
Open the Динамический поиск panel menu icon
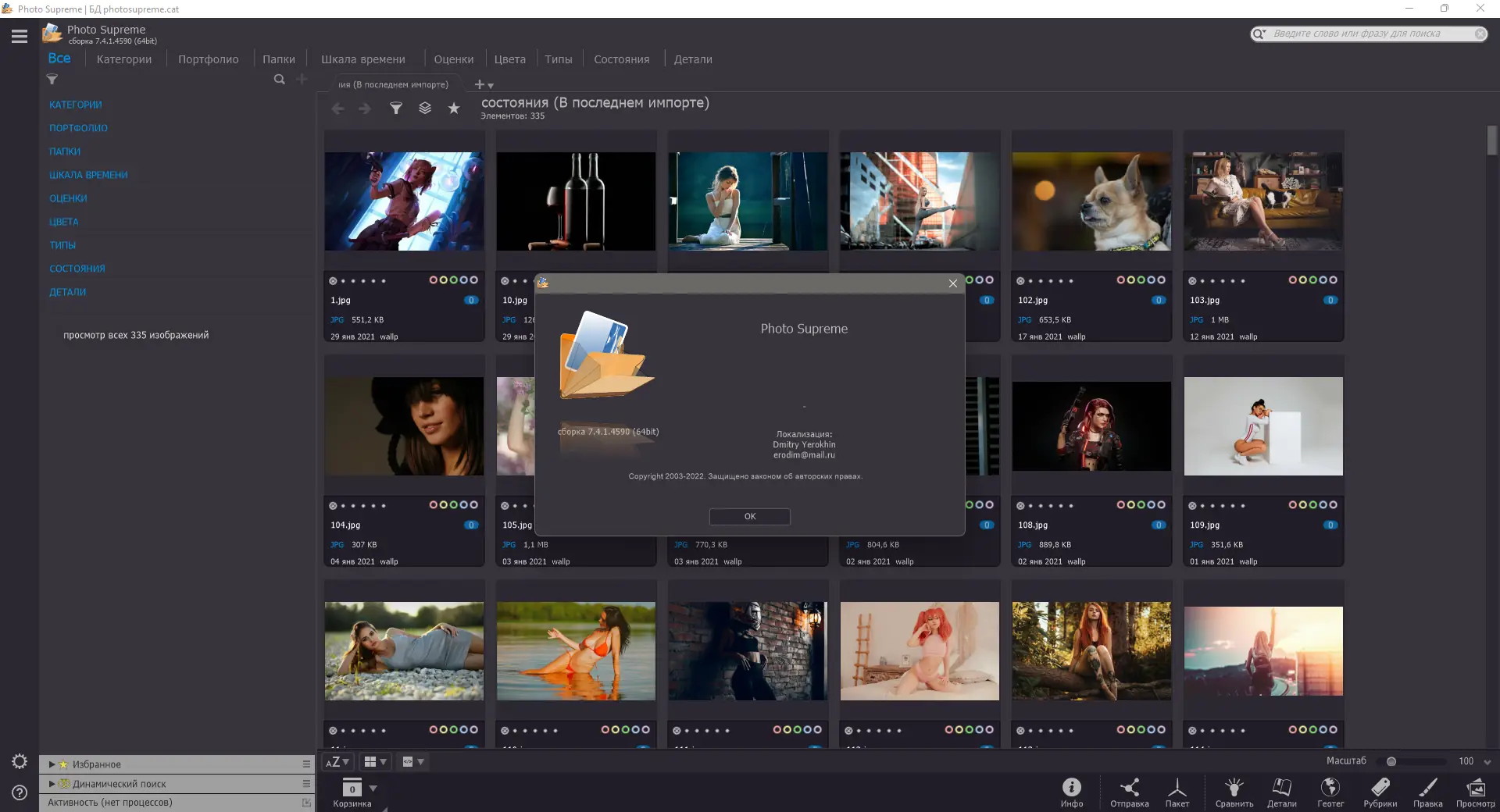click(x=306, y=783)
